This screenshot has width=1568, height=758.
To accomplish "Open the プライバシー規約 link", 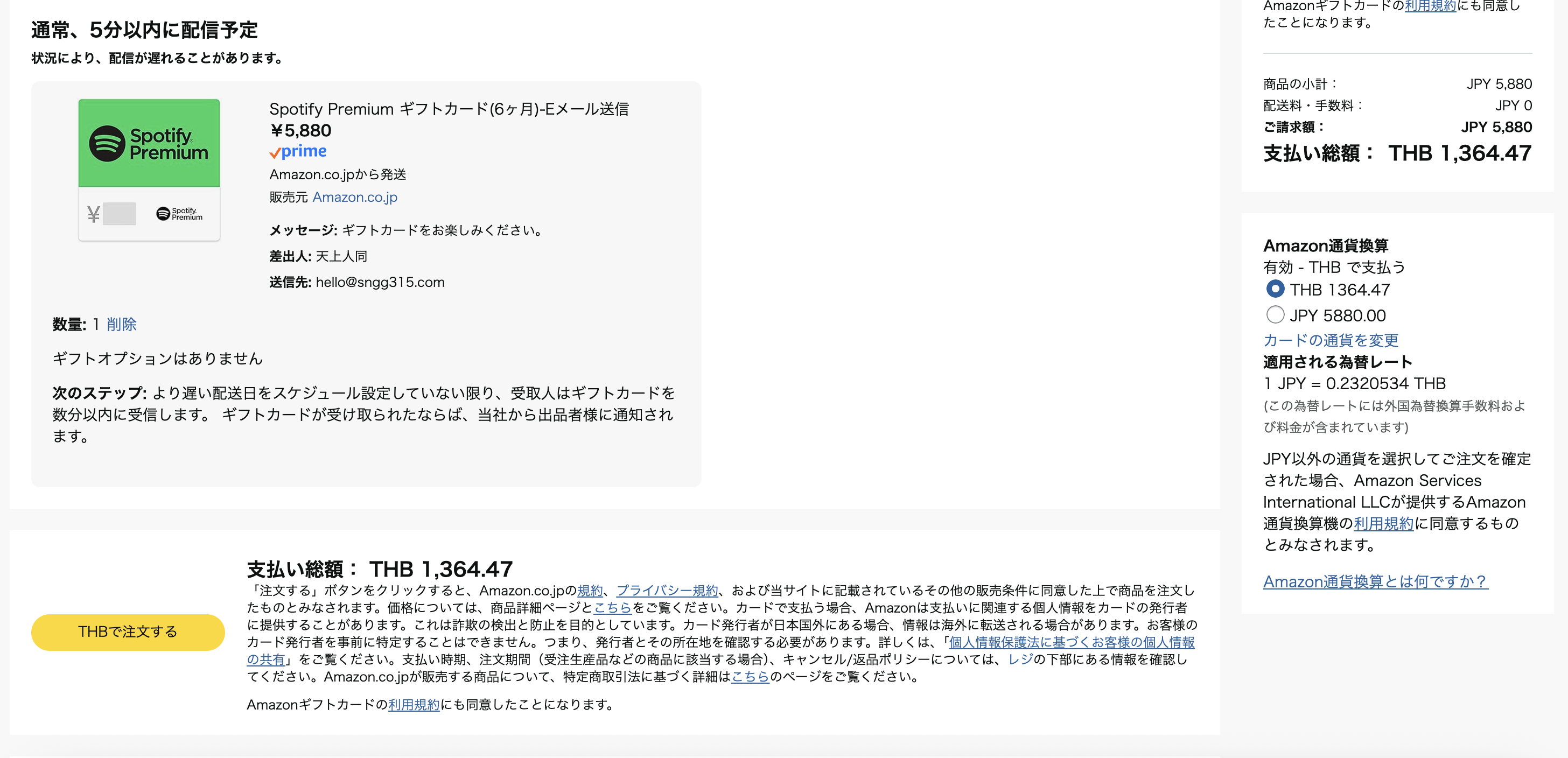I will 667,590.
